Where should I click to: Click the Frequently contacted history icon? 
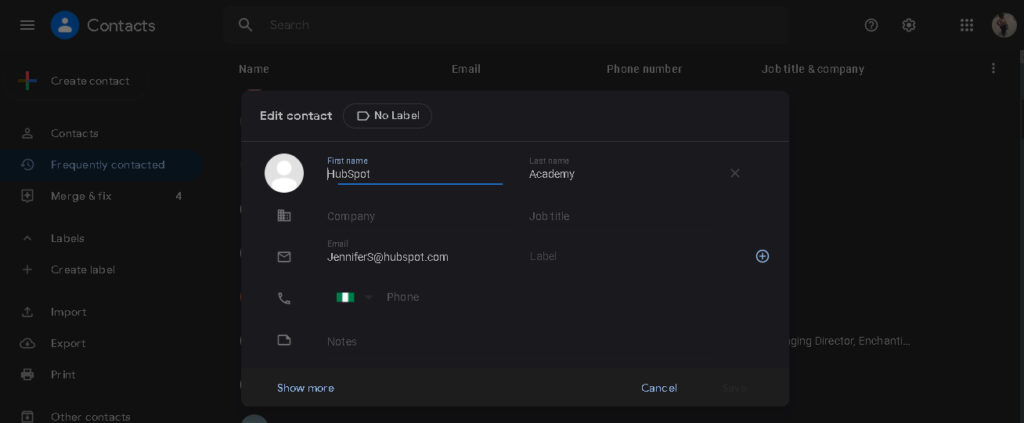(27, 164)
